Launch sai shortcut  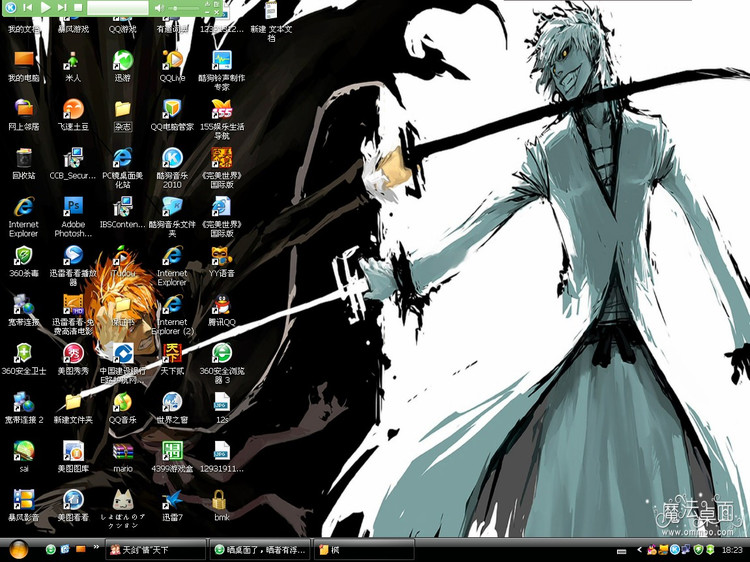pos(23,456)
